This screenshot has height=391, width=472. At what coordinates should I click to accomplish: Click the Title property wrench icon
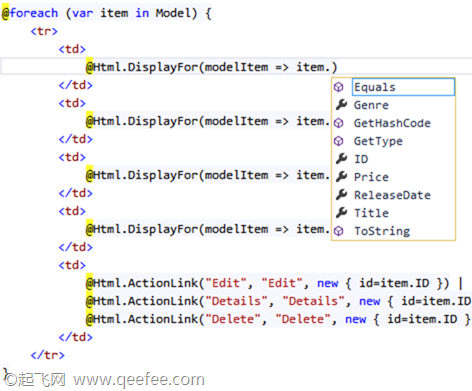[x=341, y=213]
